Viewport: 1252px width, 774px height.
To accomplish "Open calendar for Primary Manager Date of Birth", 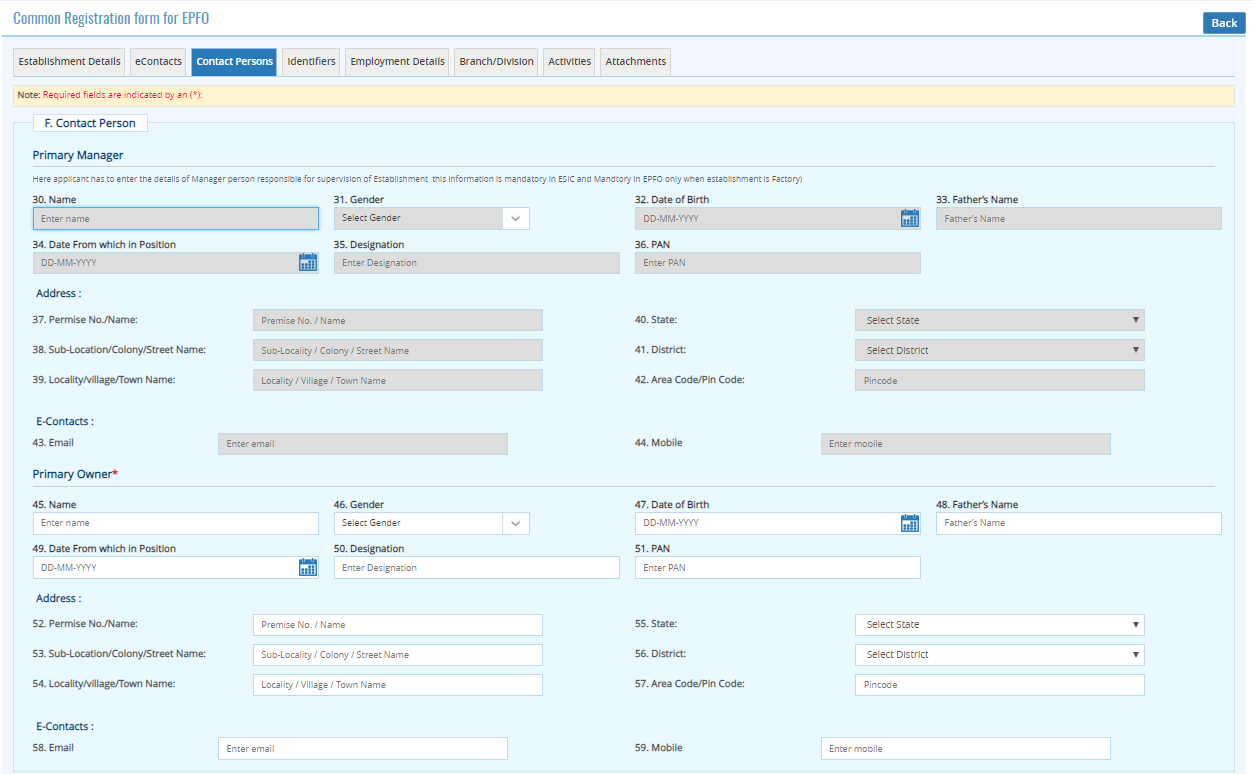I will pos(909,219).
